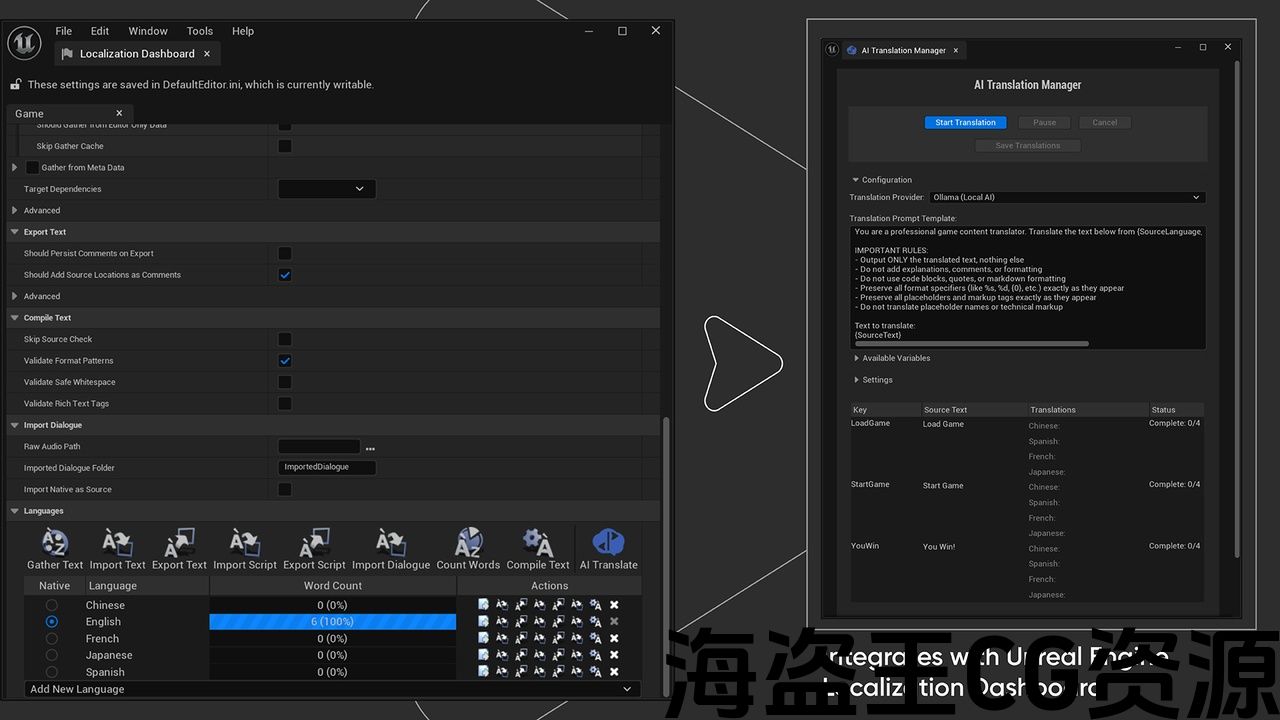Open the Tools menu
Screen dimensions: 1280x720
coord(200,31)
